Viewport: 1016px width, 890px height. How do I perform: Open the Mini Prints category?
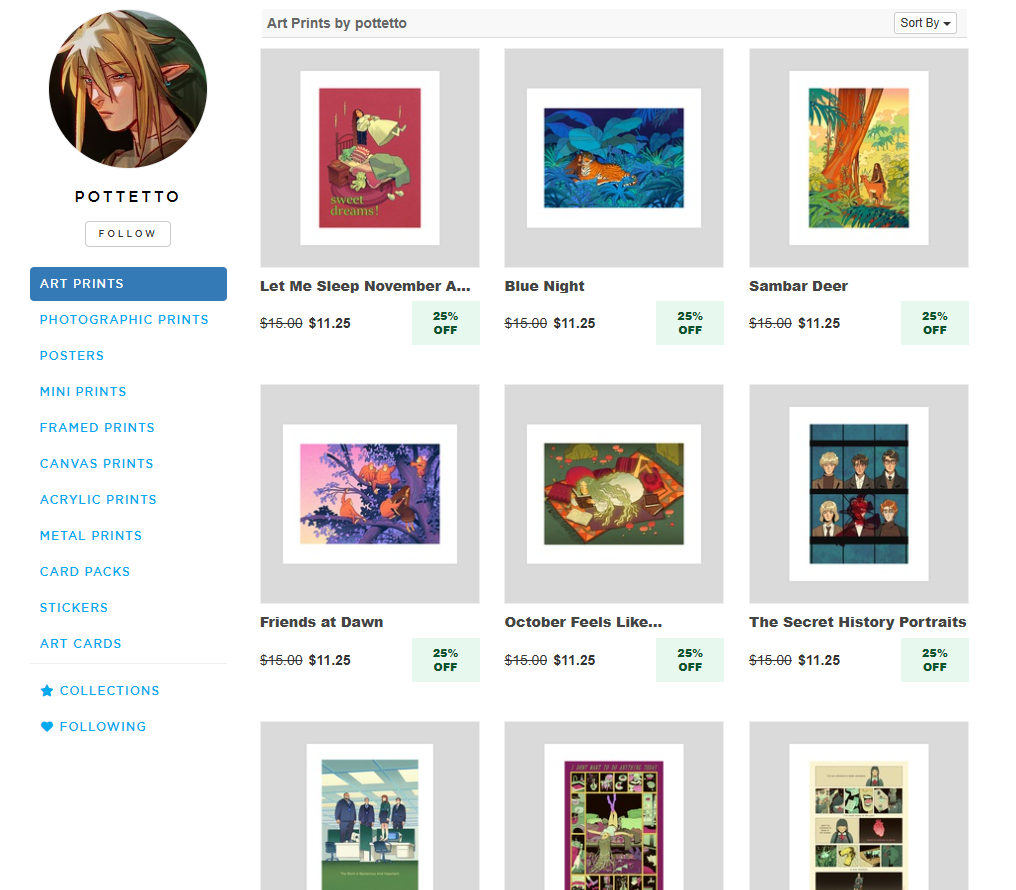83,392
